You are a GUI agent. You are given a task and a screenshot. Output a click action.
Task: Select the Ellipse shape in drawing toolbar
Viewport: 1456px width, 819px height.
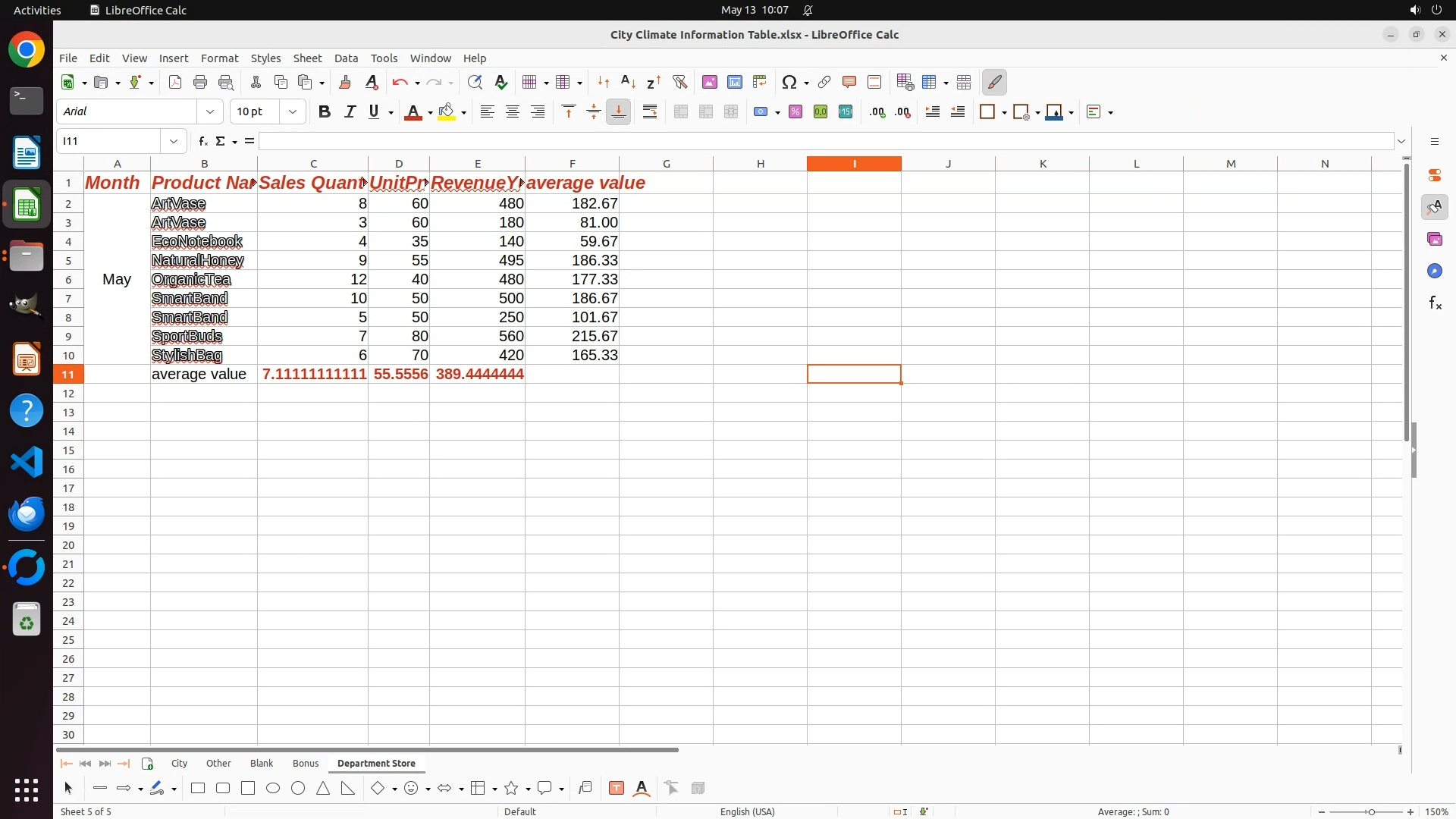point(273,789)
